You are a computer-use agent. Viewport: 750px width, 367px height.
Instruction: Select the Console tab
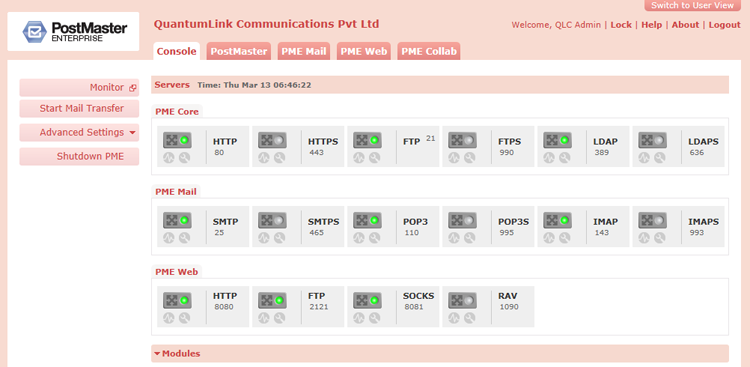click(x=176, y=51)
